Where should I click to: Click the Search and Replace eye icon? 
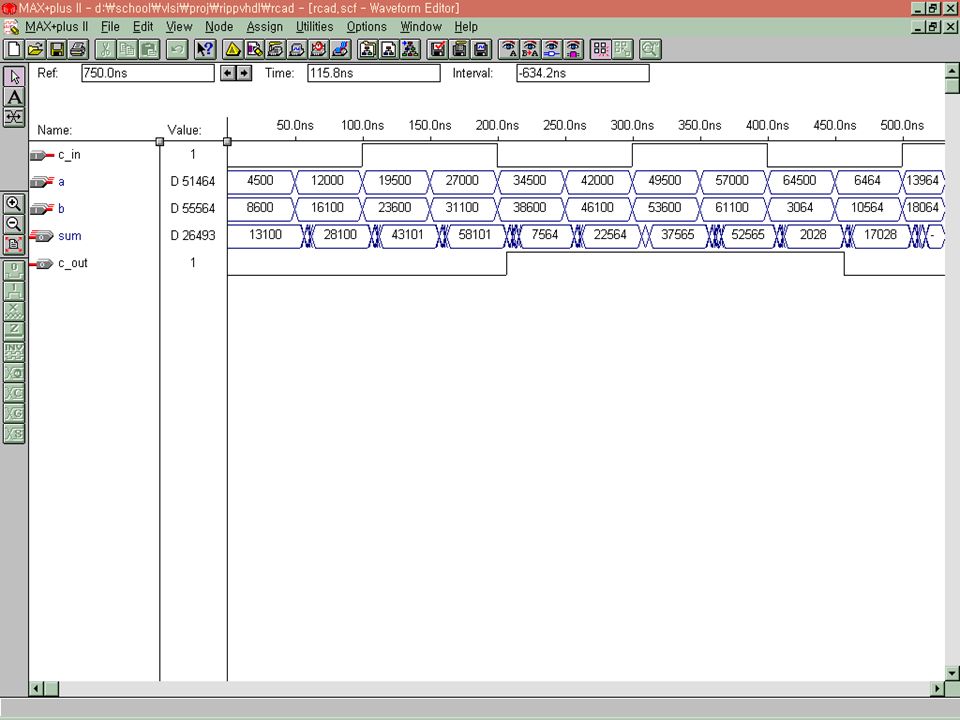pyautogui.click(x=531, y=49)
